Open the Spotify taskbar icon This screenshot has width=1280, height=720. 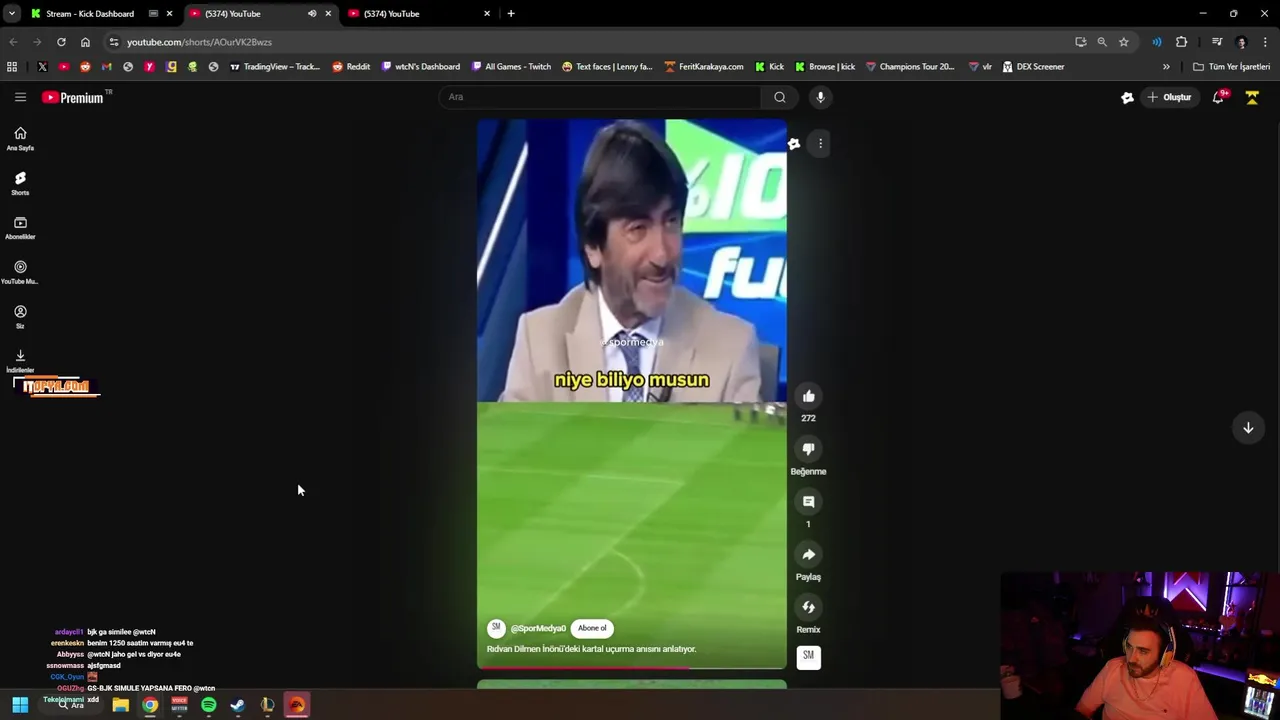(x=208, y=705)
